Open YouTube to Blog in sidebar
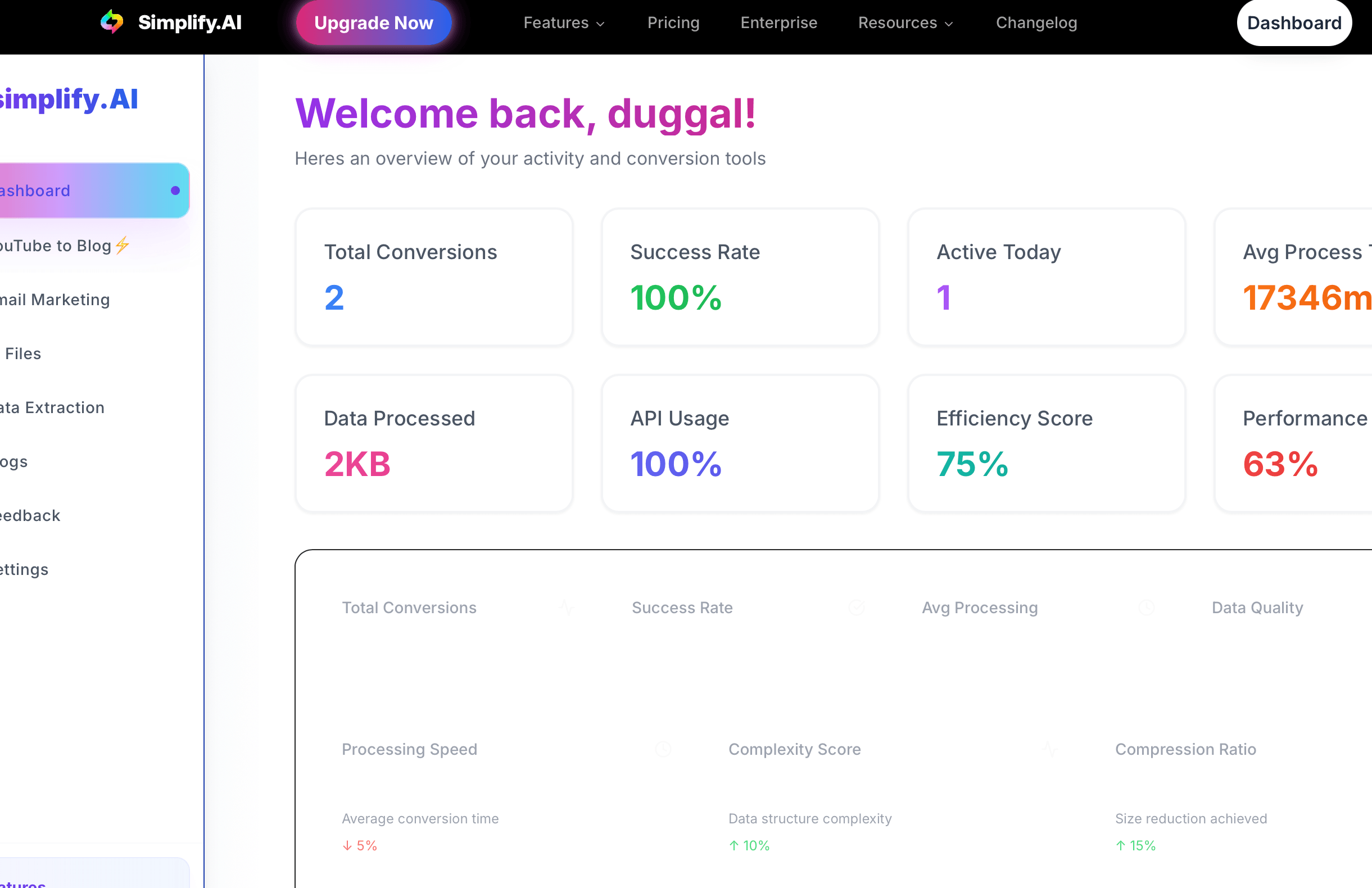 94,246
